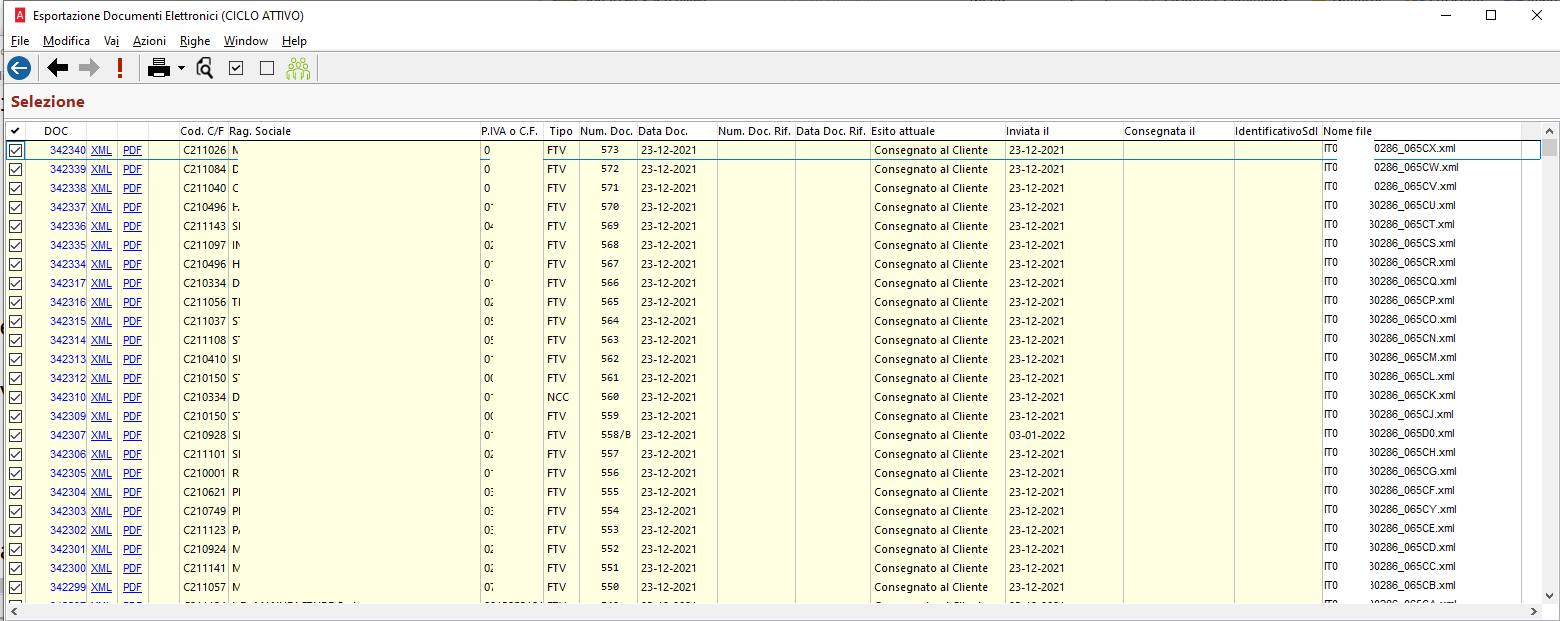Expand the printer dropdown arrow
1560x621 pixels.
point(181,69)
